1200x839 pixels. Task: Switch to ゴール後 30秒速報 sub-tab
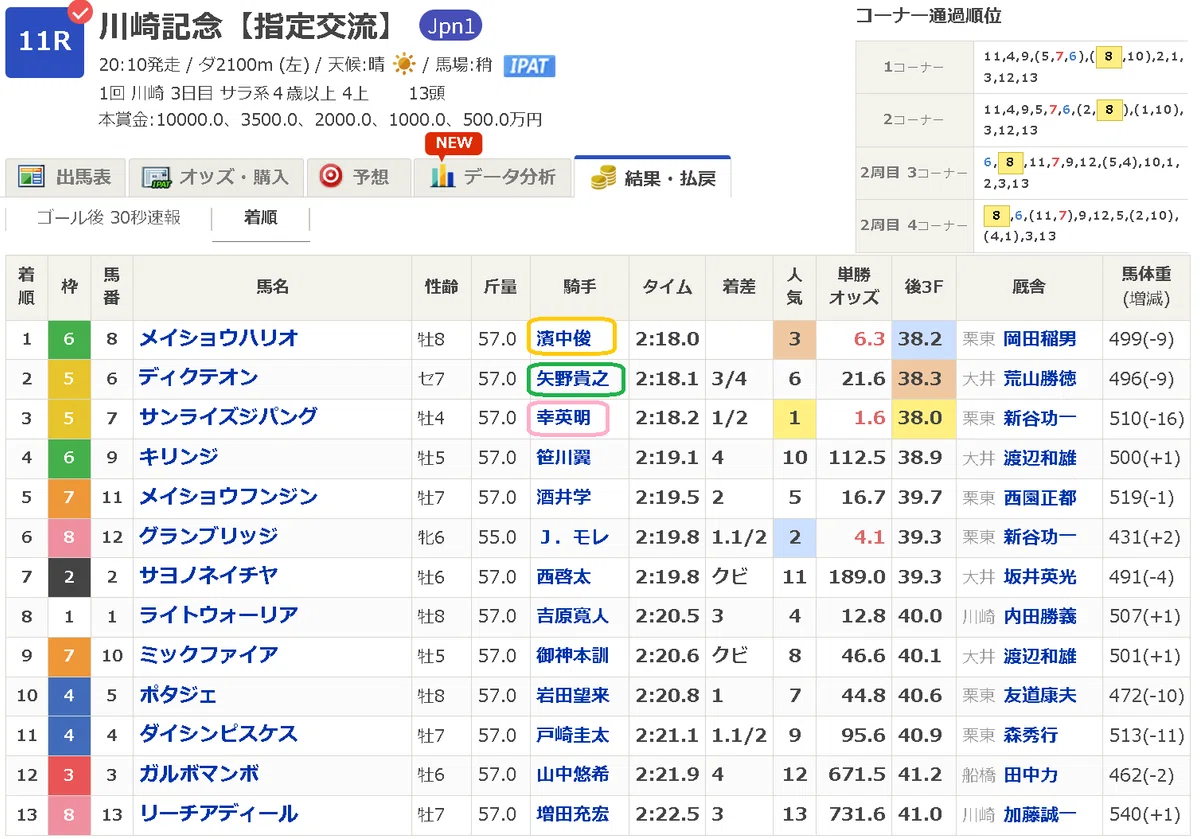108,217
